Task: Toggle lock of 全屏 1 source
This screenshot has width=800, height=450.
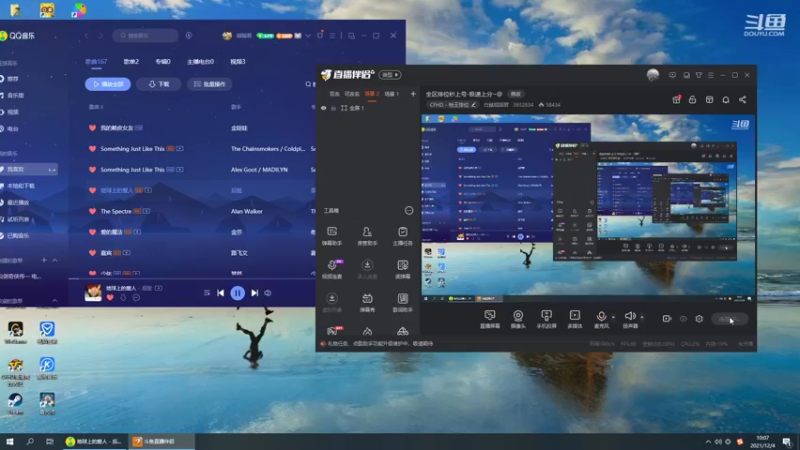Action: 333,108
